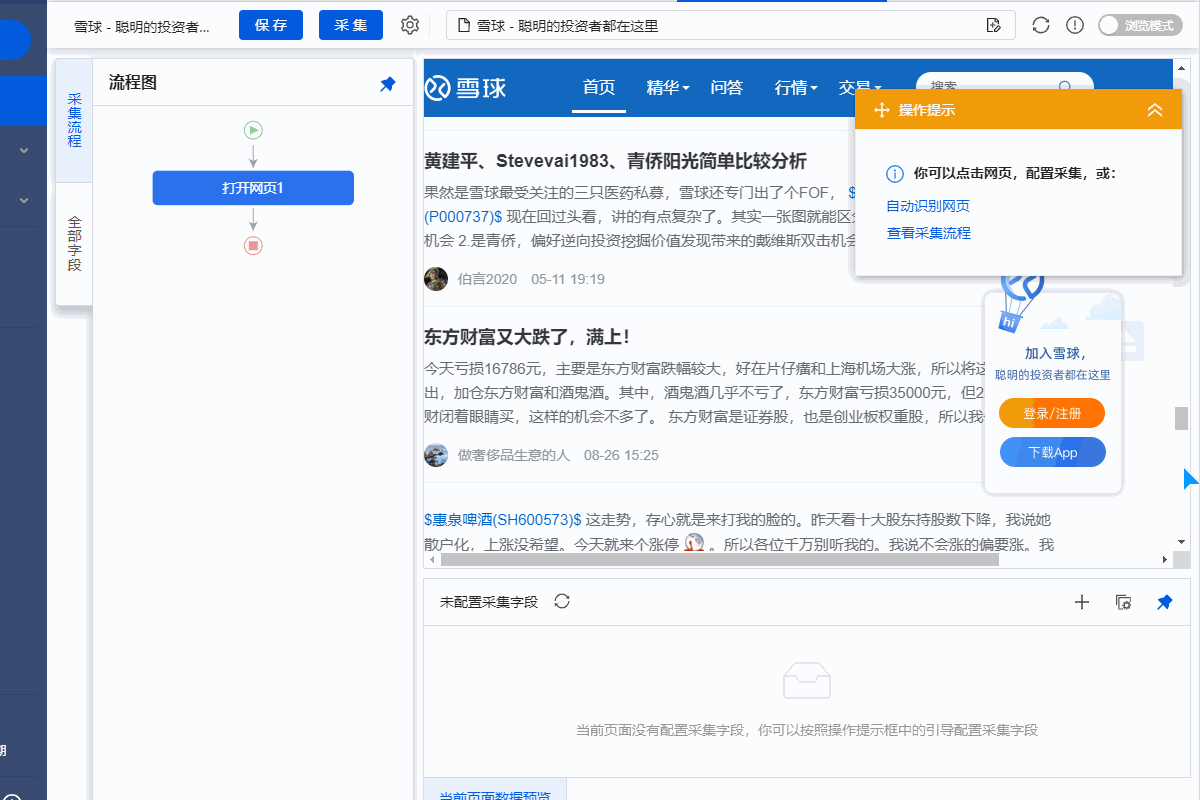1200x800 pixels.
Task: Click the task name 雪球 - 聪明的投资者...
Action: tap(142, 26)
